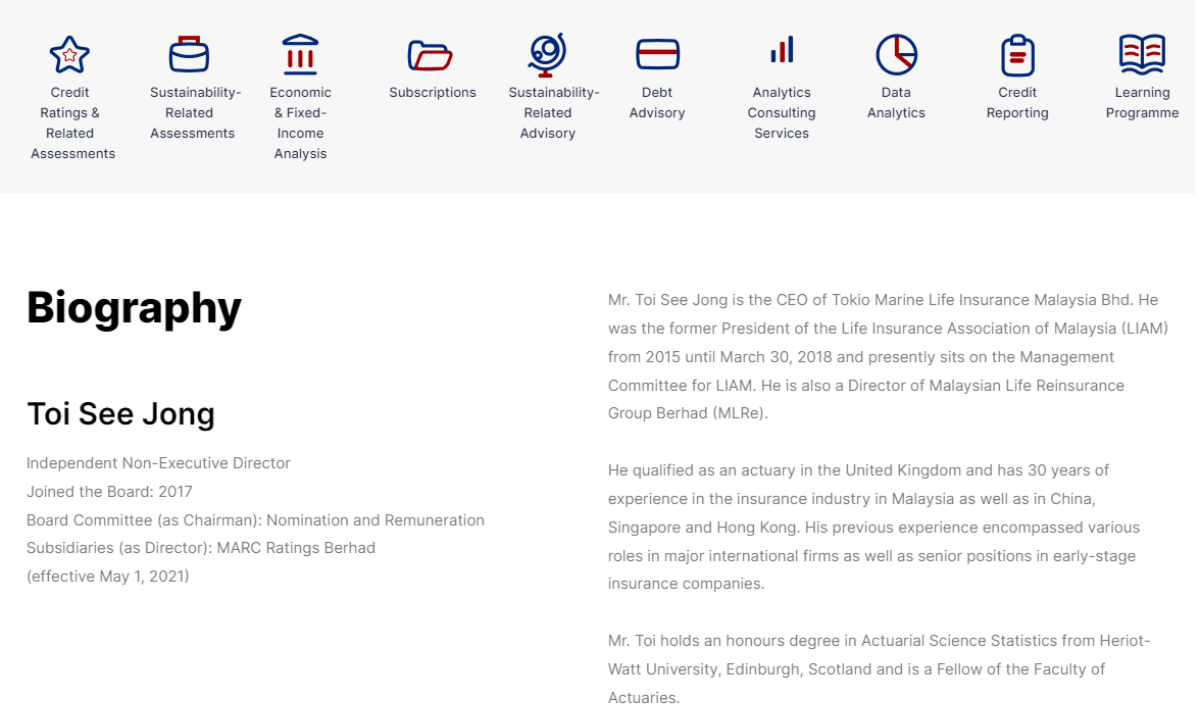
Task: Go to Economic & Fixed-Income Analysis
Action: (x=300, y=123)
